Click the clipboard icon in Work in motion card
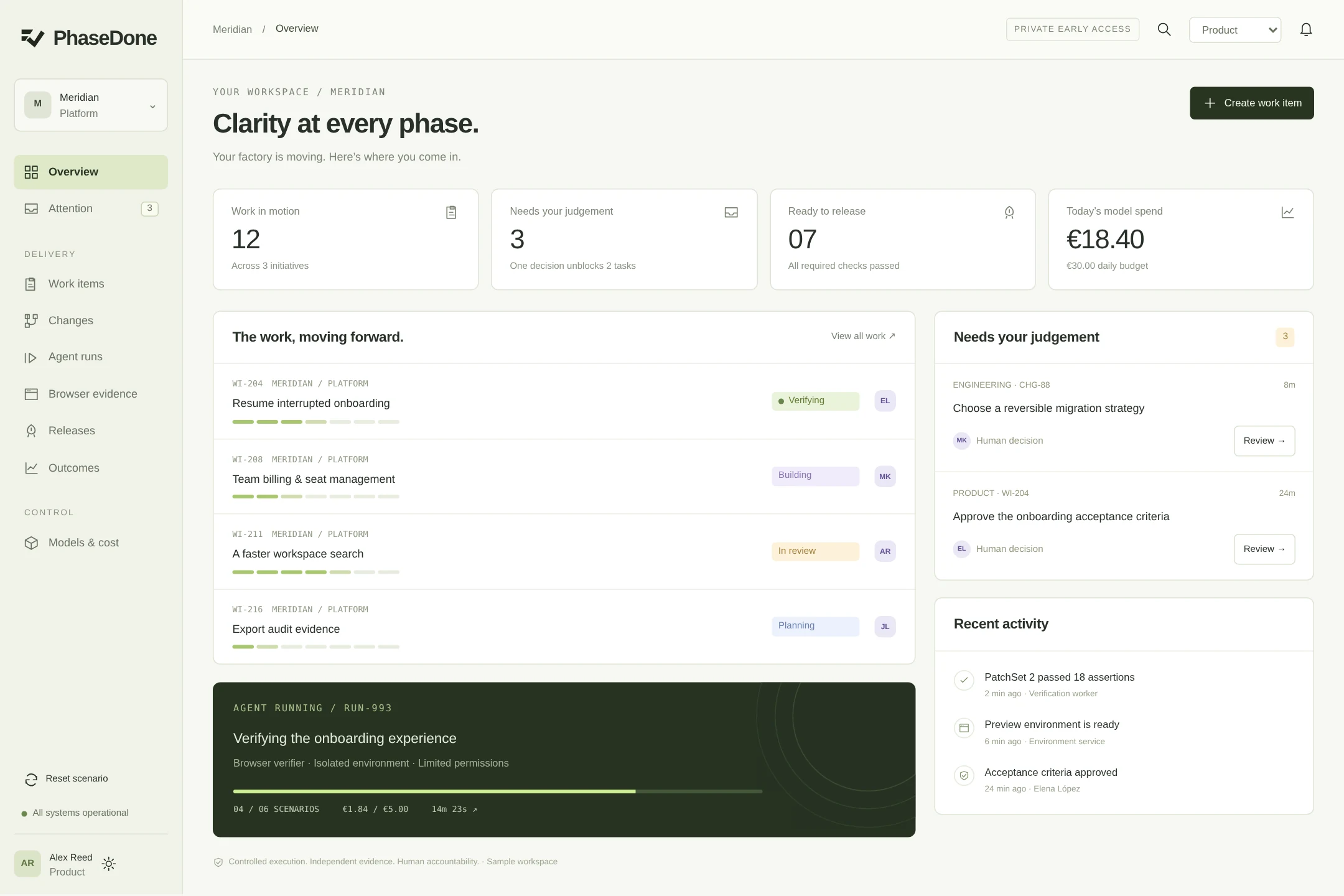The width and height of the screenshot is (1344, 896). click(451, 212)
